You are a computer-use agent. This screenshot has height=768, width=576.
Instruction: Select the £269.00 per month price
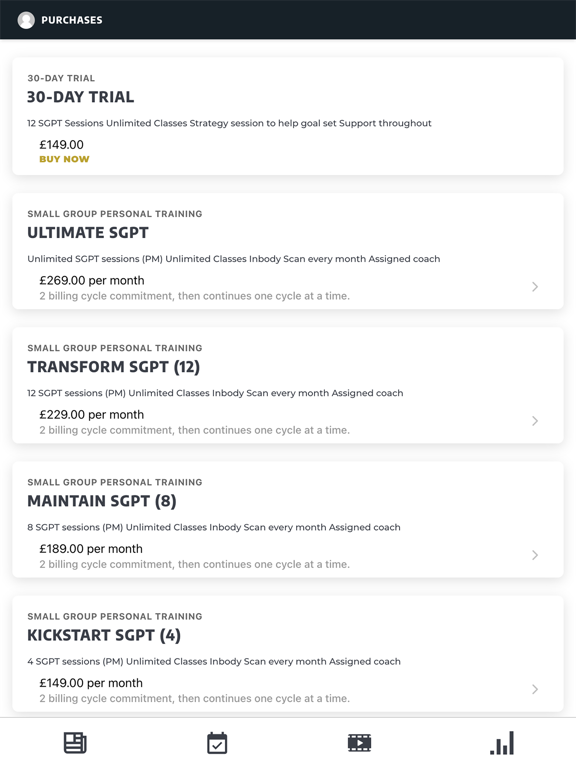(x=92, y=281)
